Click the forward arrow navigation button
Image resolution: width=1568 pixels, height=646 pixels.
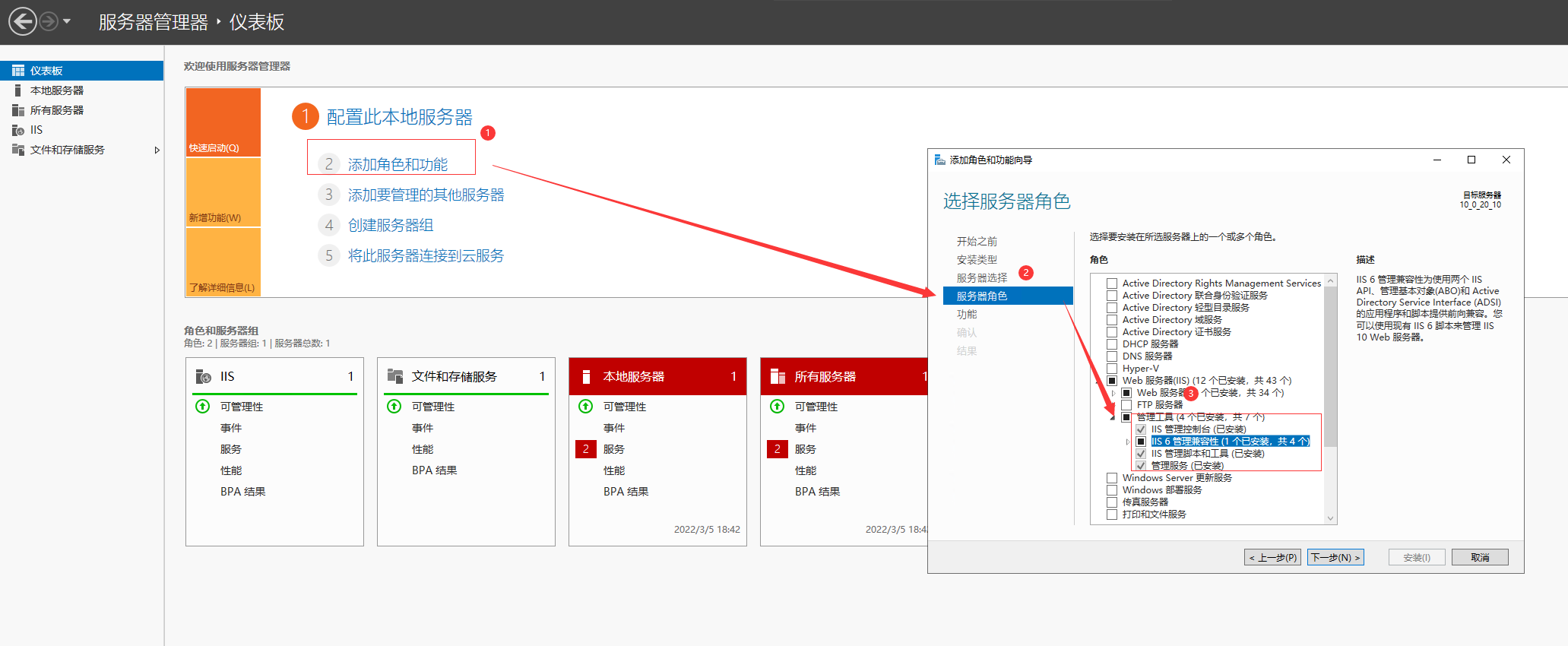49,21
